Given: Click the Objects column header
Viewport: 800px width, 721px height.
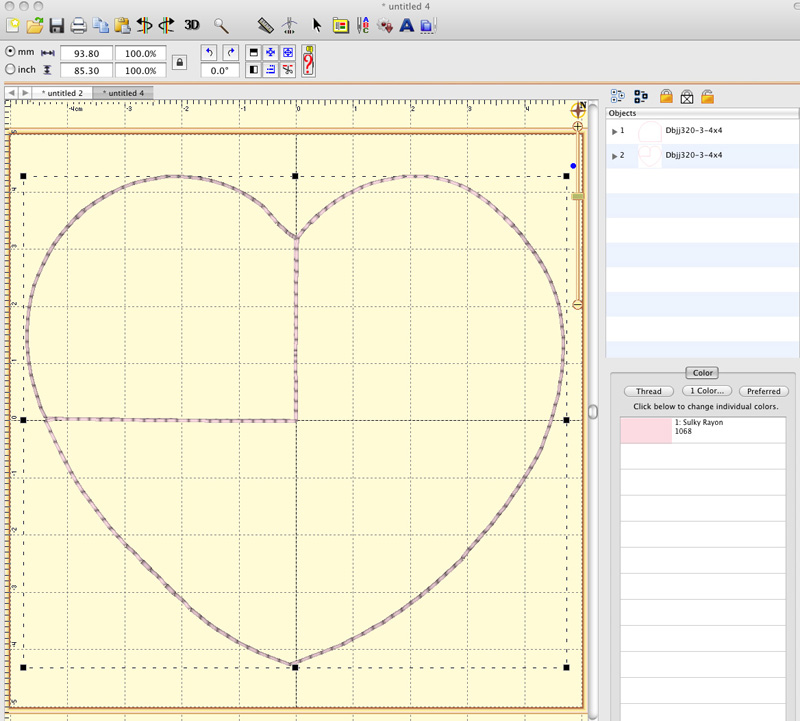Looking at the screenshot, I should [702, 113].
